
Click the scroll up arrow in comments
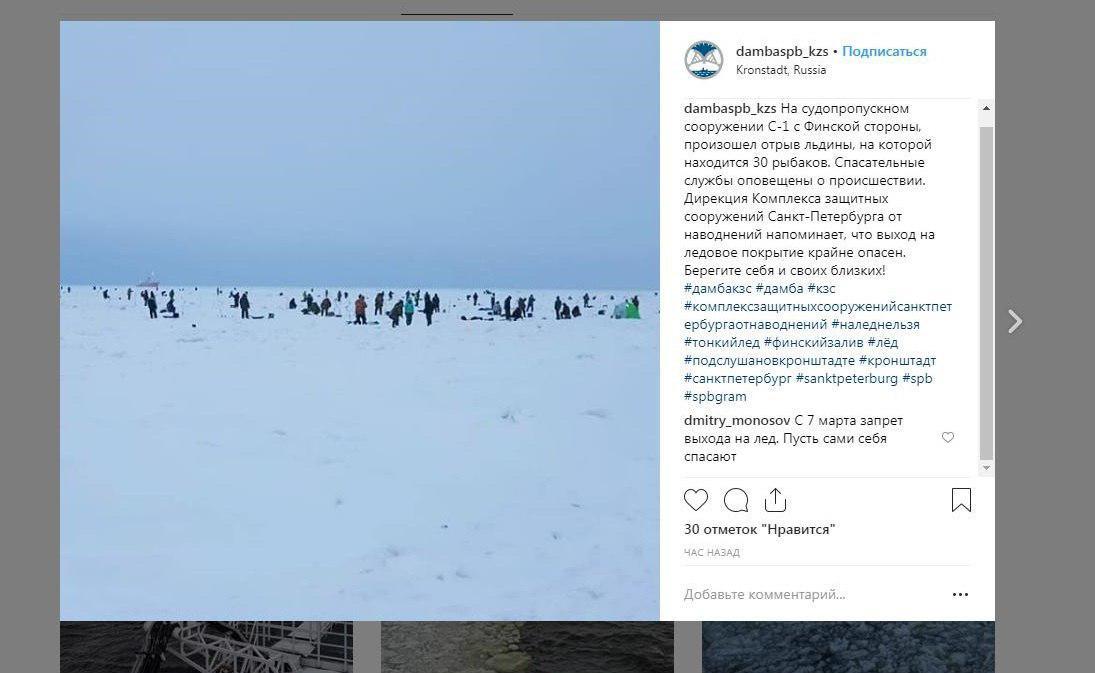986,108
